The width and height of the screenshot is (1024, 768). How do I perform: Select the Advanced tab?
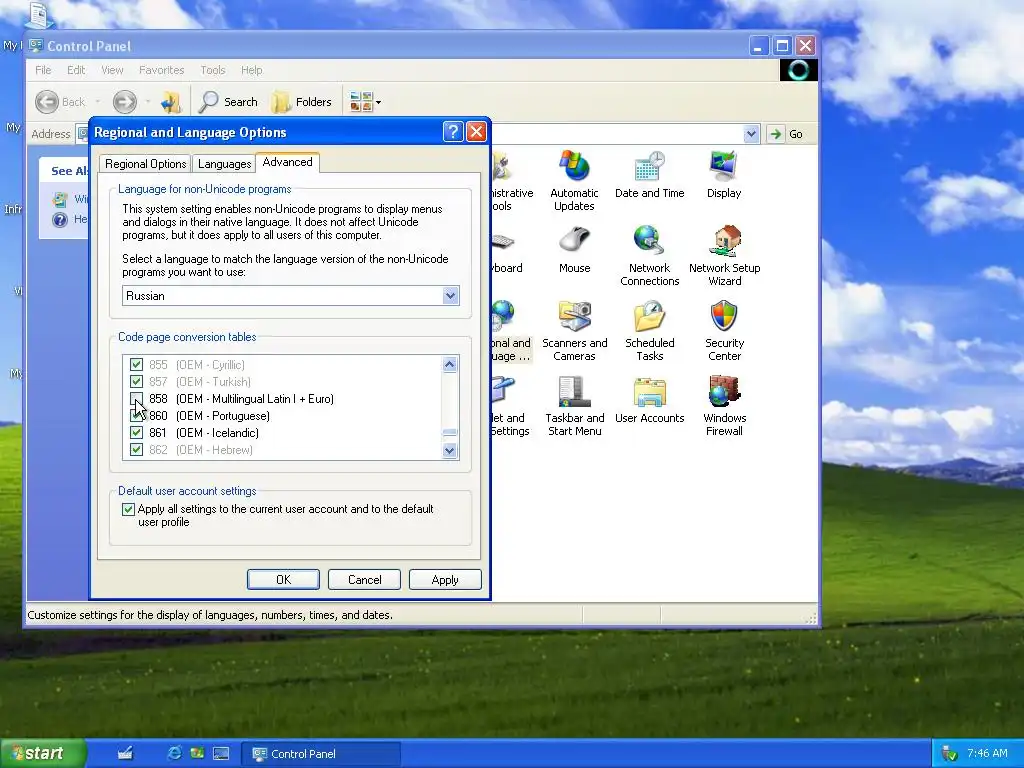[287, 162]
